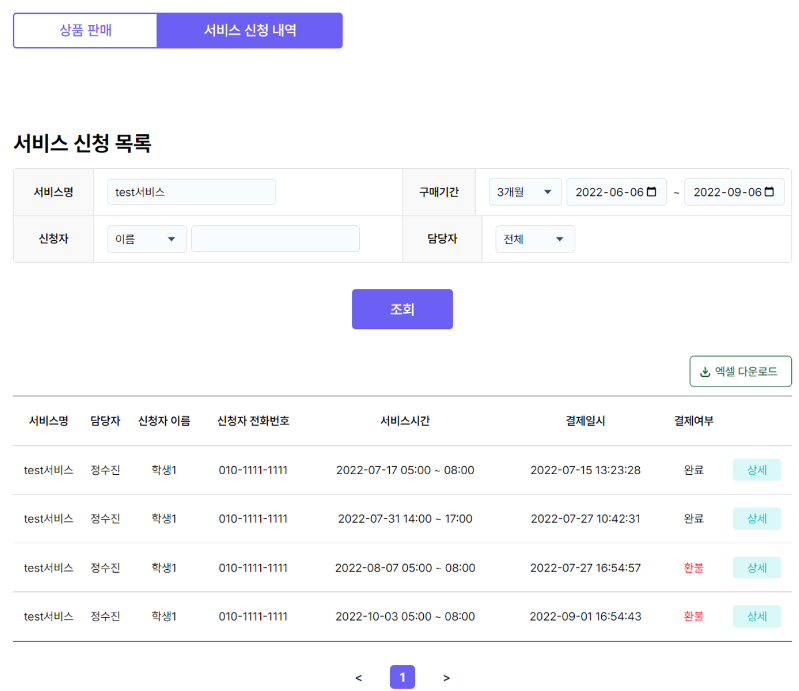799x691 pixels.
Task: Go to previous page arrow
Action: pyautogui.click(x=358, y=678)
